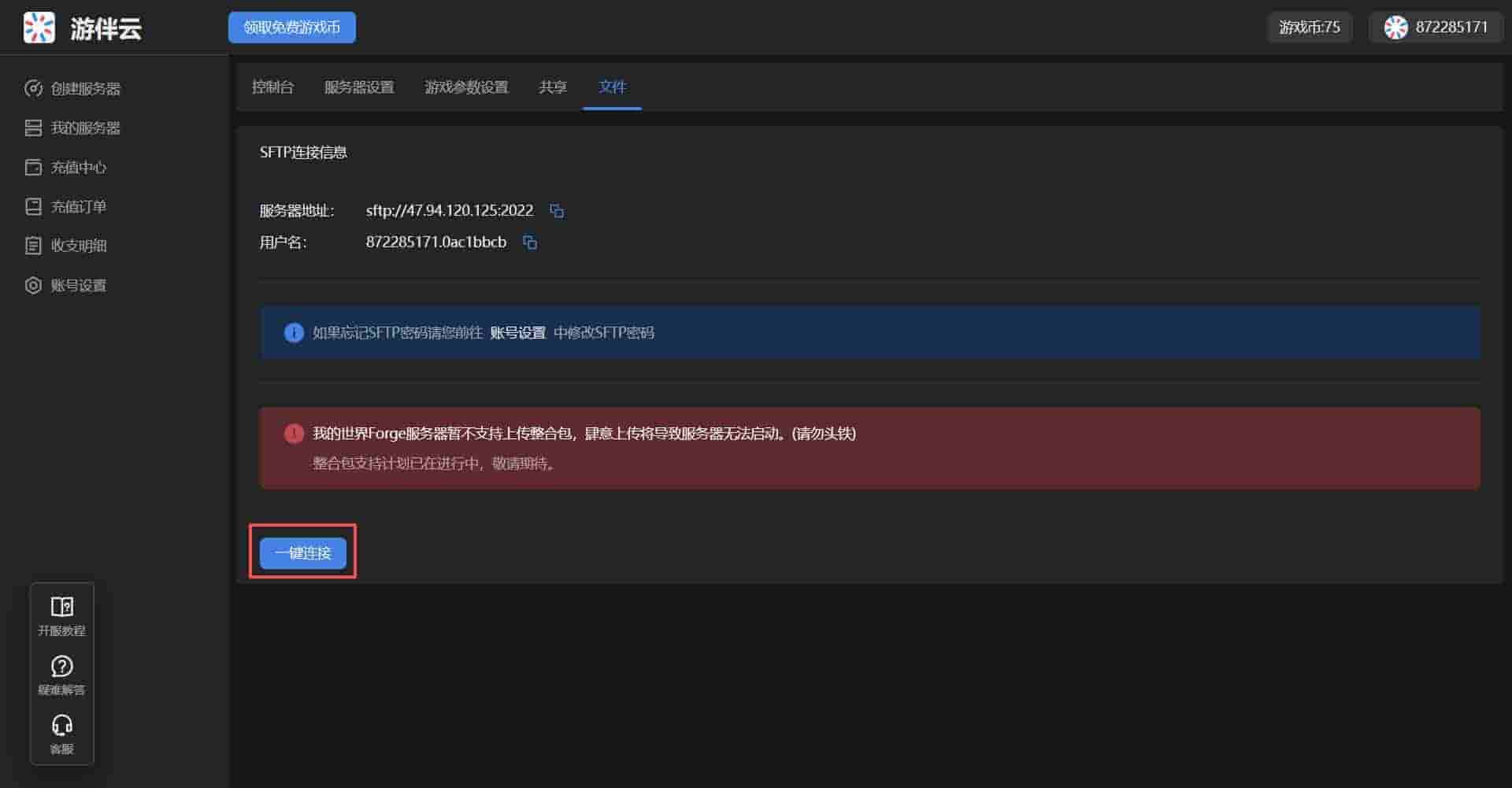This screenshot has height=788, width=1512.
Task: Click the red warning icon in Forge alert
Action: (x=294, y=434)
